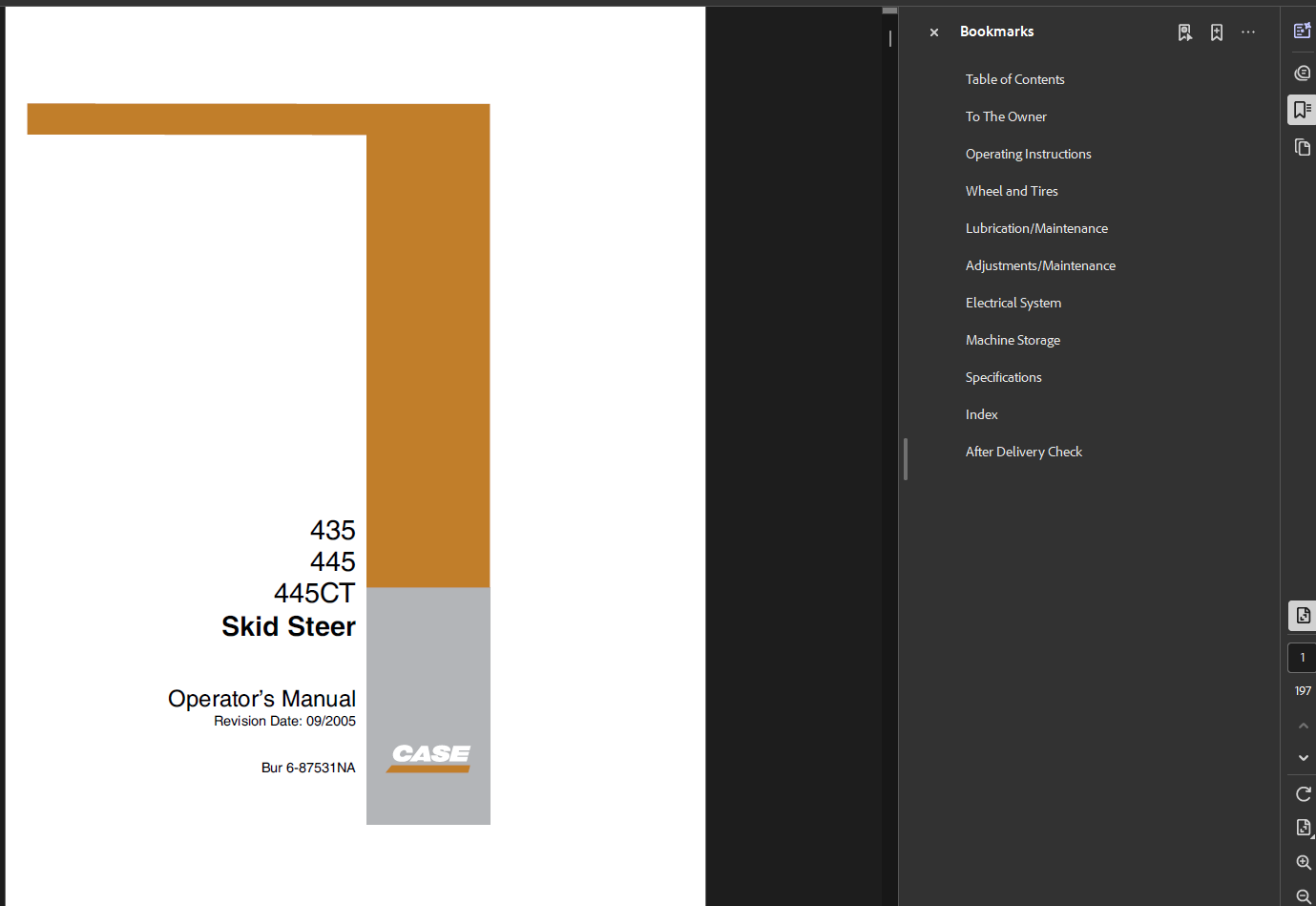Click the Operator's Manual title text
1316x906 pixels.
[x=261, y=699]
